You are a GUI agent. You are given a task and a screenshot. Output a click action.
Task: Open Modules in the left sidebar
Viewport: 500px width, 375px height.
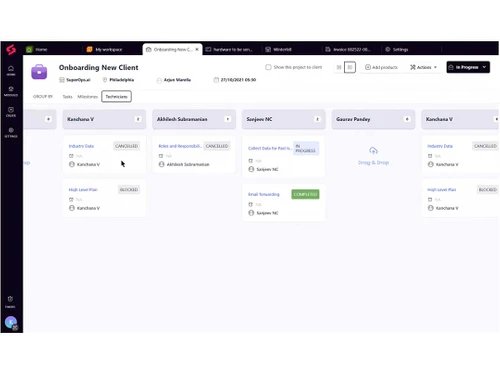pos(11,91)
